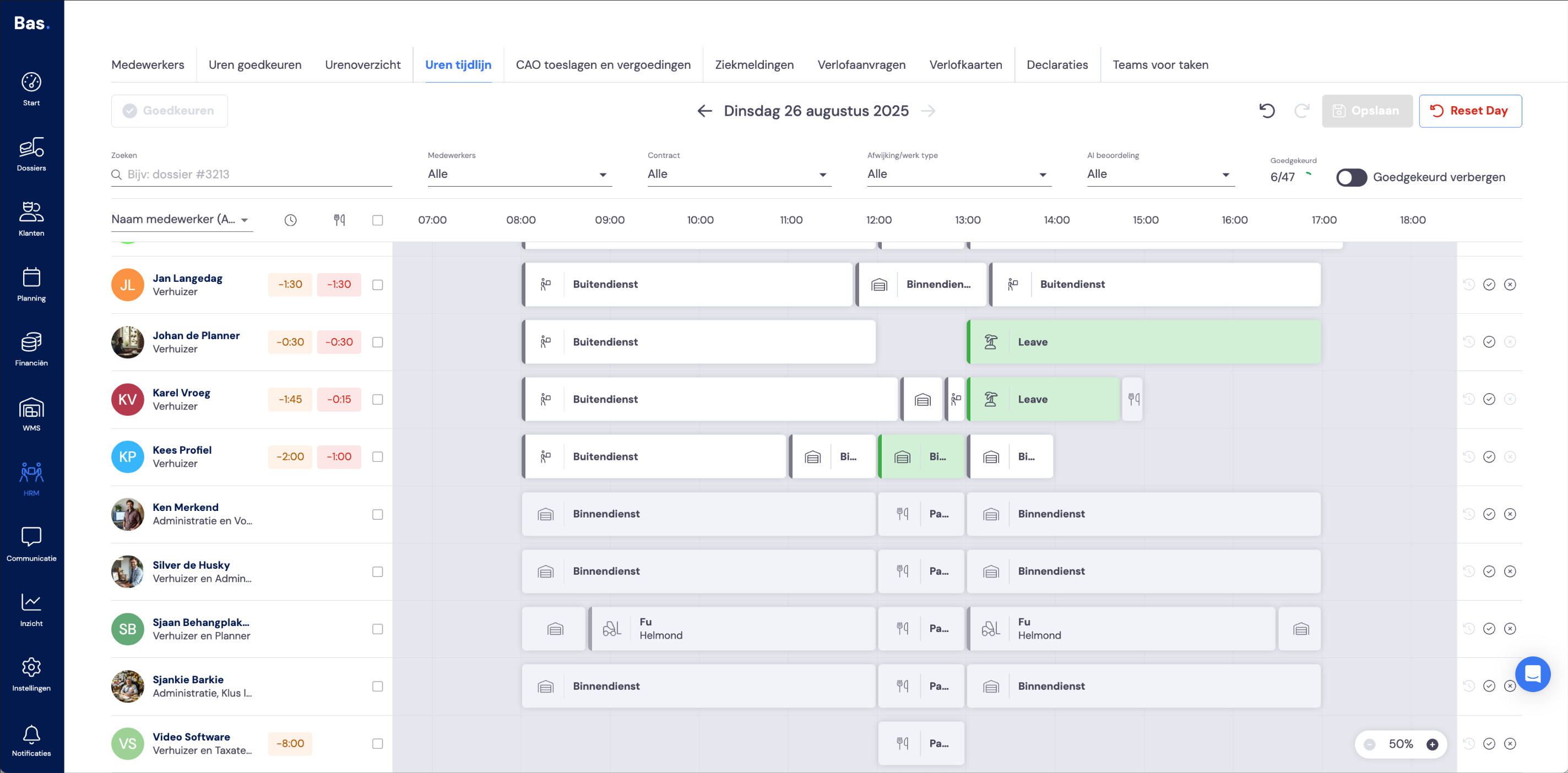Open HRM in the sidebar
This screenshot has height=773, width=1568.
point(31,480)
